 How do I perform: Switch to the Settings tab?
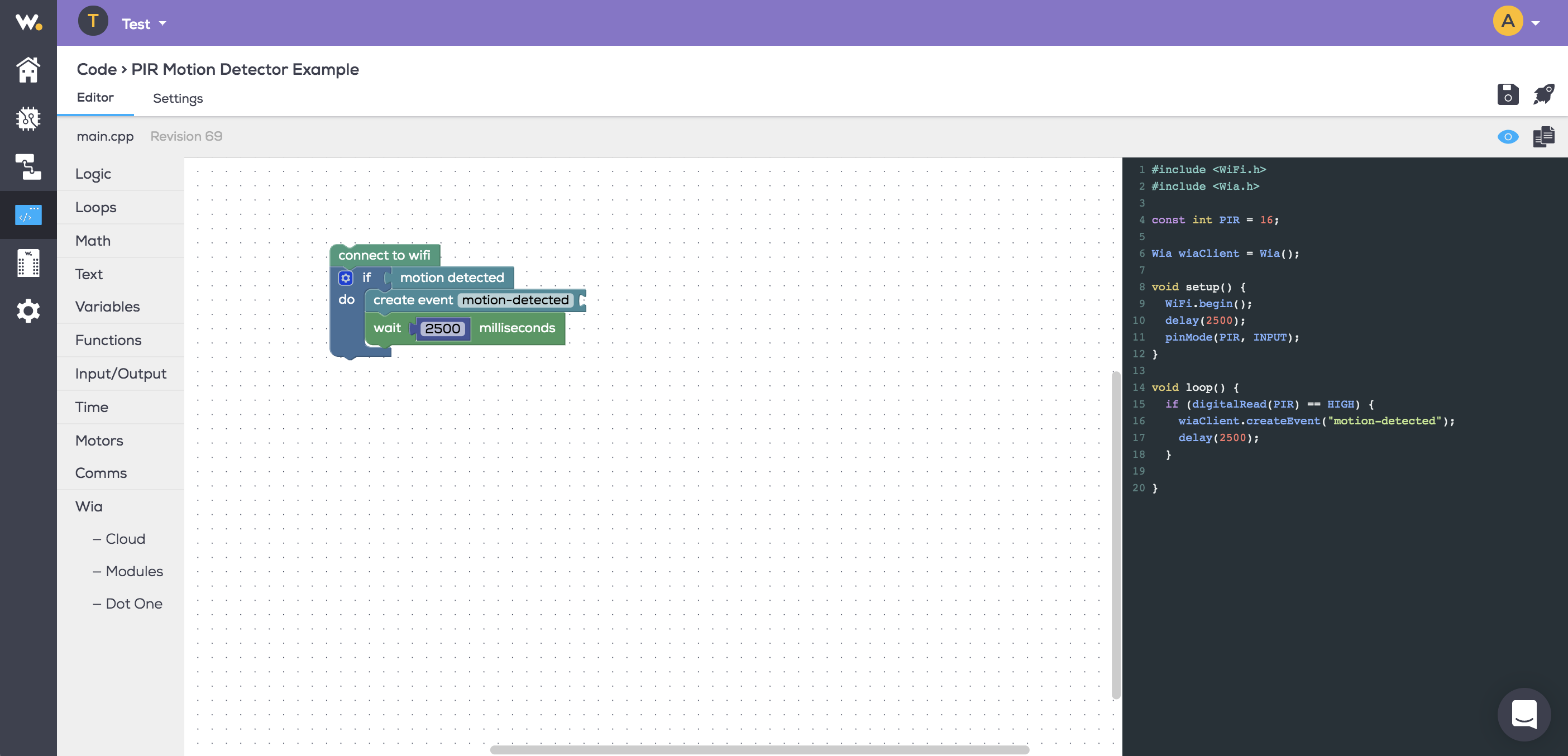click(x=178, y=98)
